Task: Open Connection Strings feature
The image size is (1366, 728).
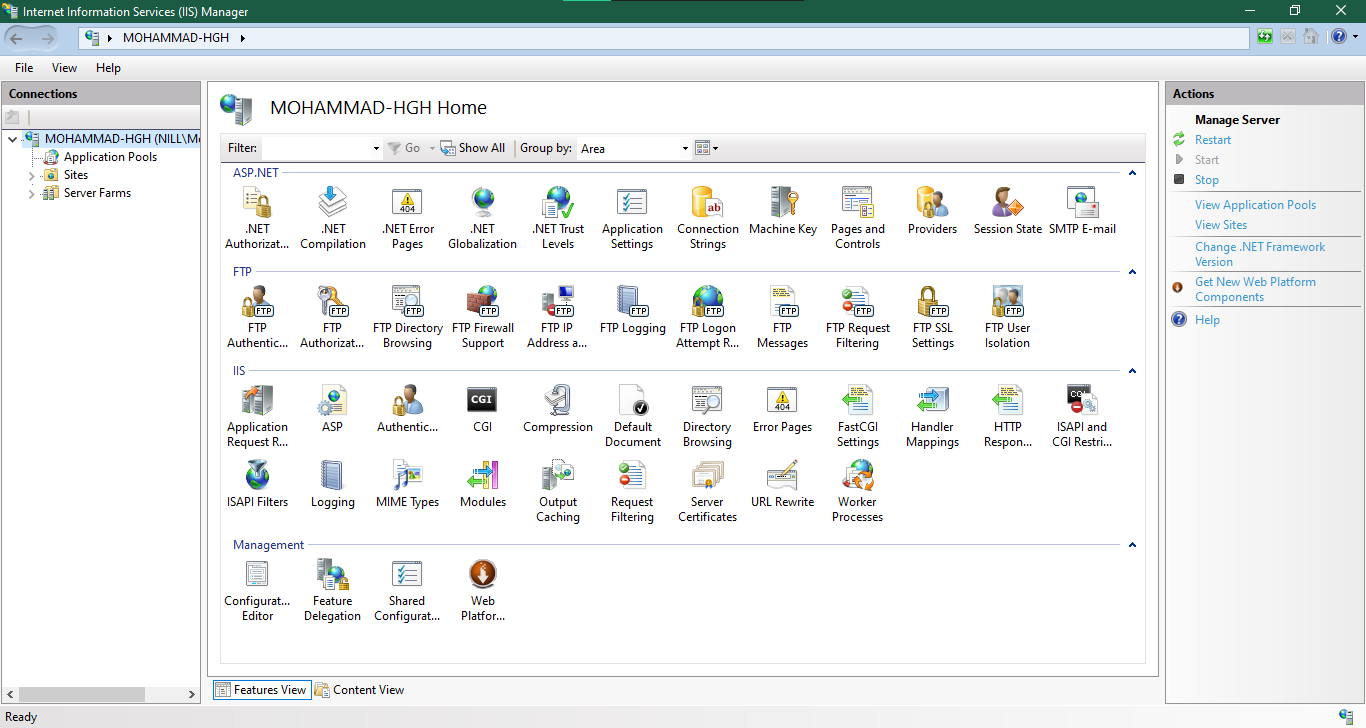Action: pos(708,218)
